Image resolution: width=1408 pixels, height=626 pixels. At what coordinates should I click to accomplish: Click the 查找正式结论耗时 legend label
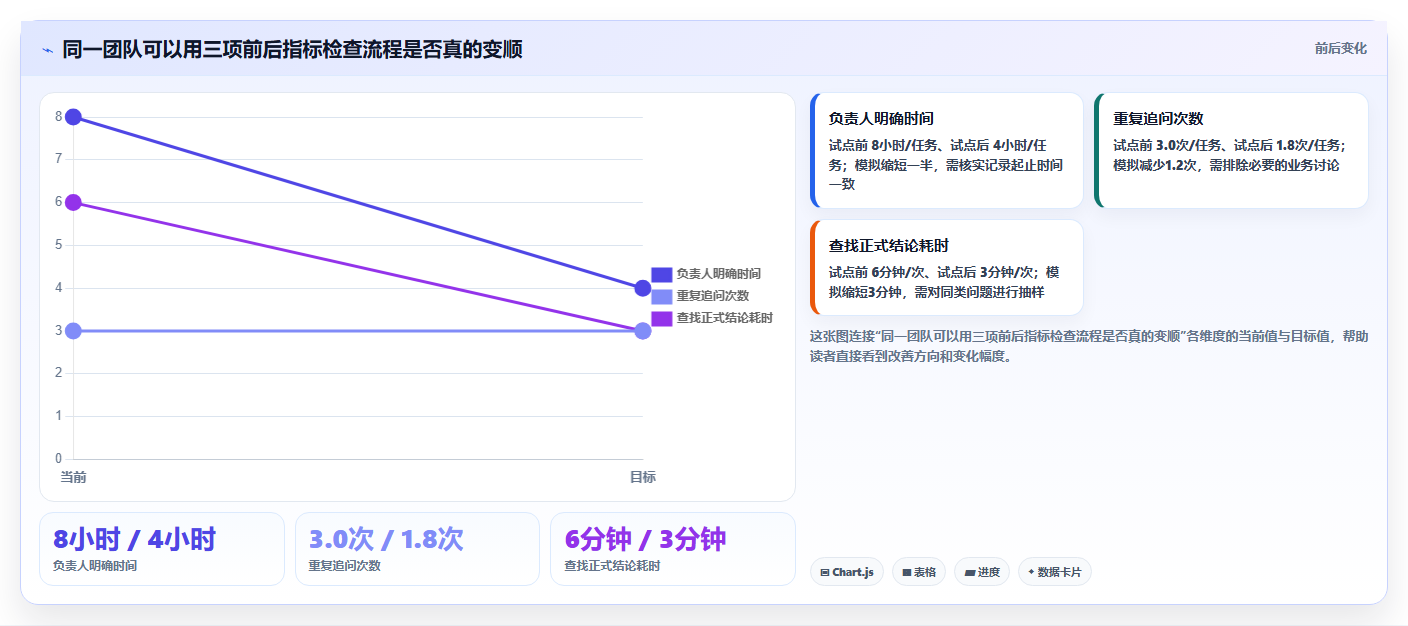pos(724,318)
